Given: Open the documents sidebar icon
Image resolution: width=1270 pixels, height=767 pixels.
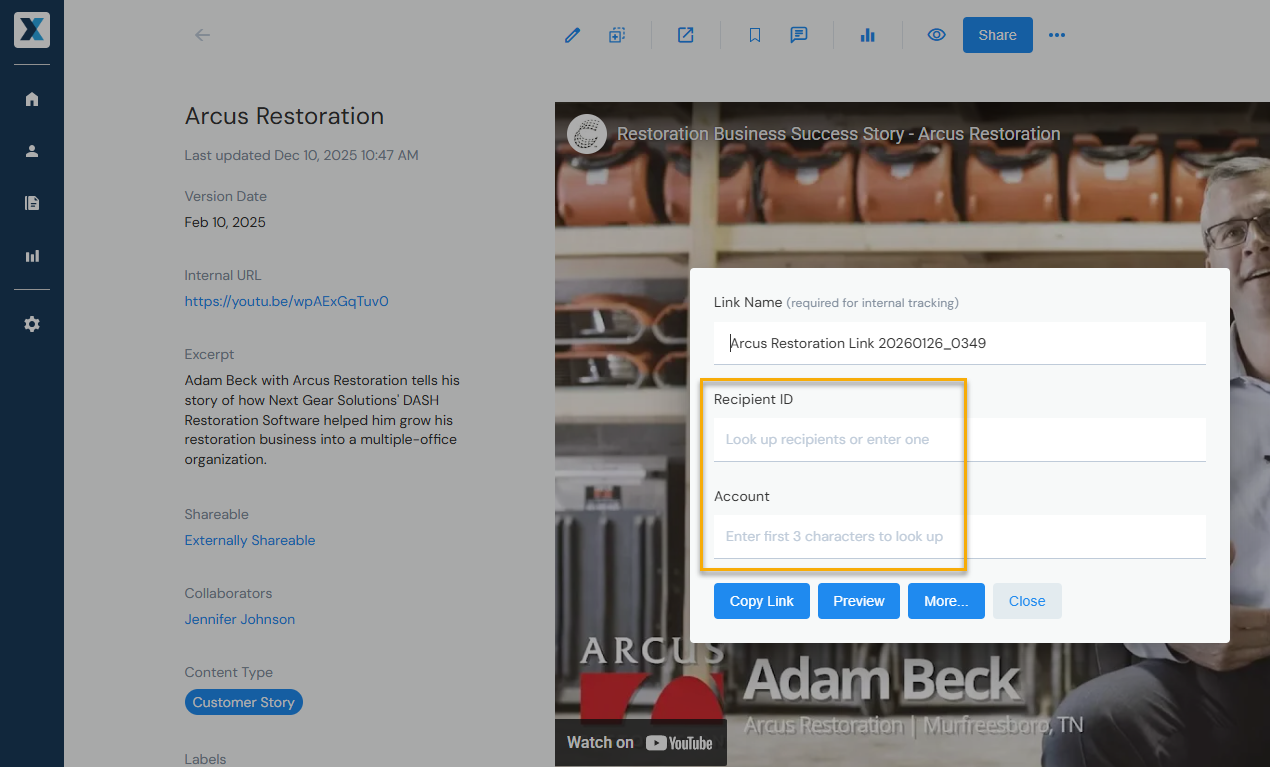Looking at the screenshot, I should coord(32,203).
